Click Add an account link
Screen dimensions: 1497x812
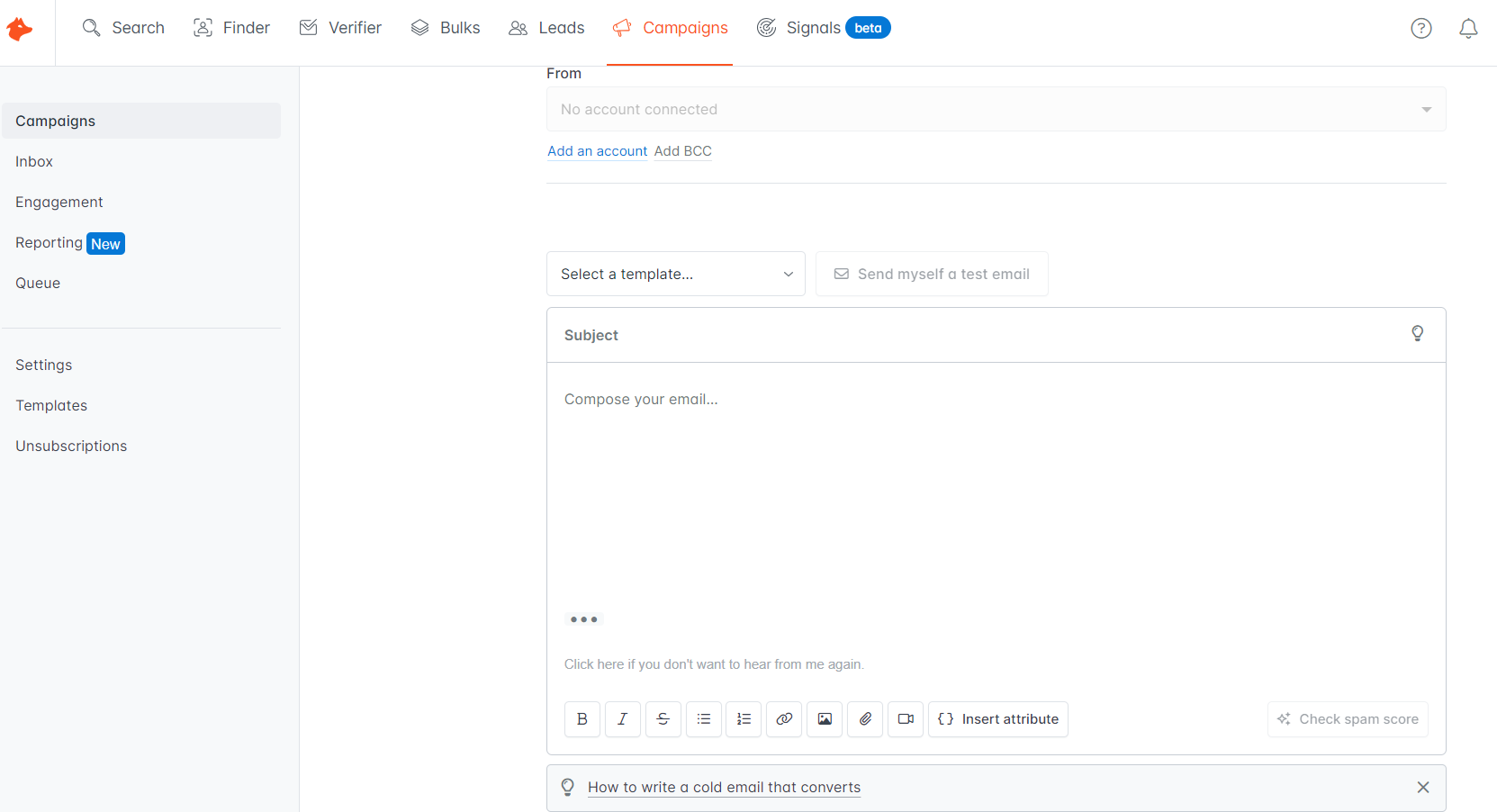(x=598, y=151)
